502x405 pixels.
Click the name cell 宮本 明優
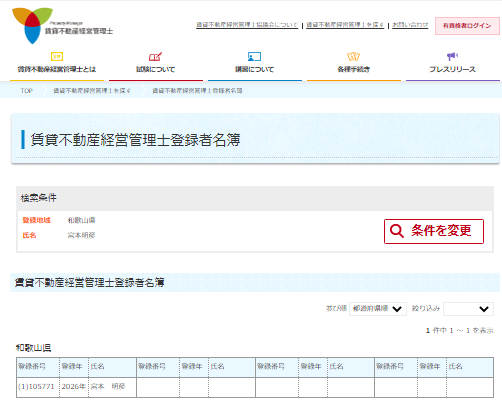(x=112, y=387)
